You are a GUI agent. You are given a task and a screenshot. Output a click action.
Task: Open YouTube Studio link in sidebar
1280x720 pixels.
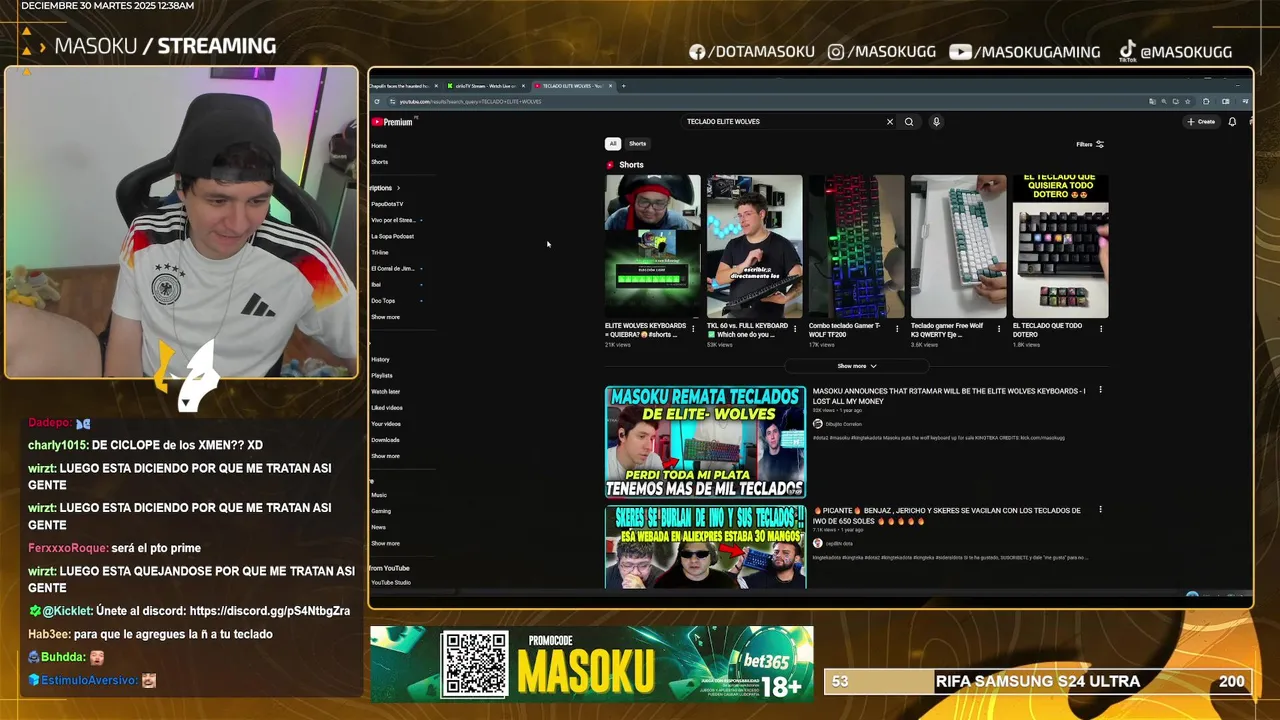click(391, 582)
